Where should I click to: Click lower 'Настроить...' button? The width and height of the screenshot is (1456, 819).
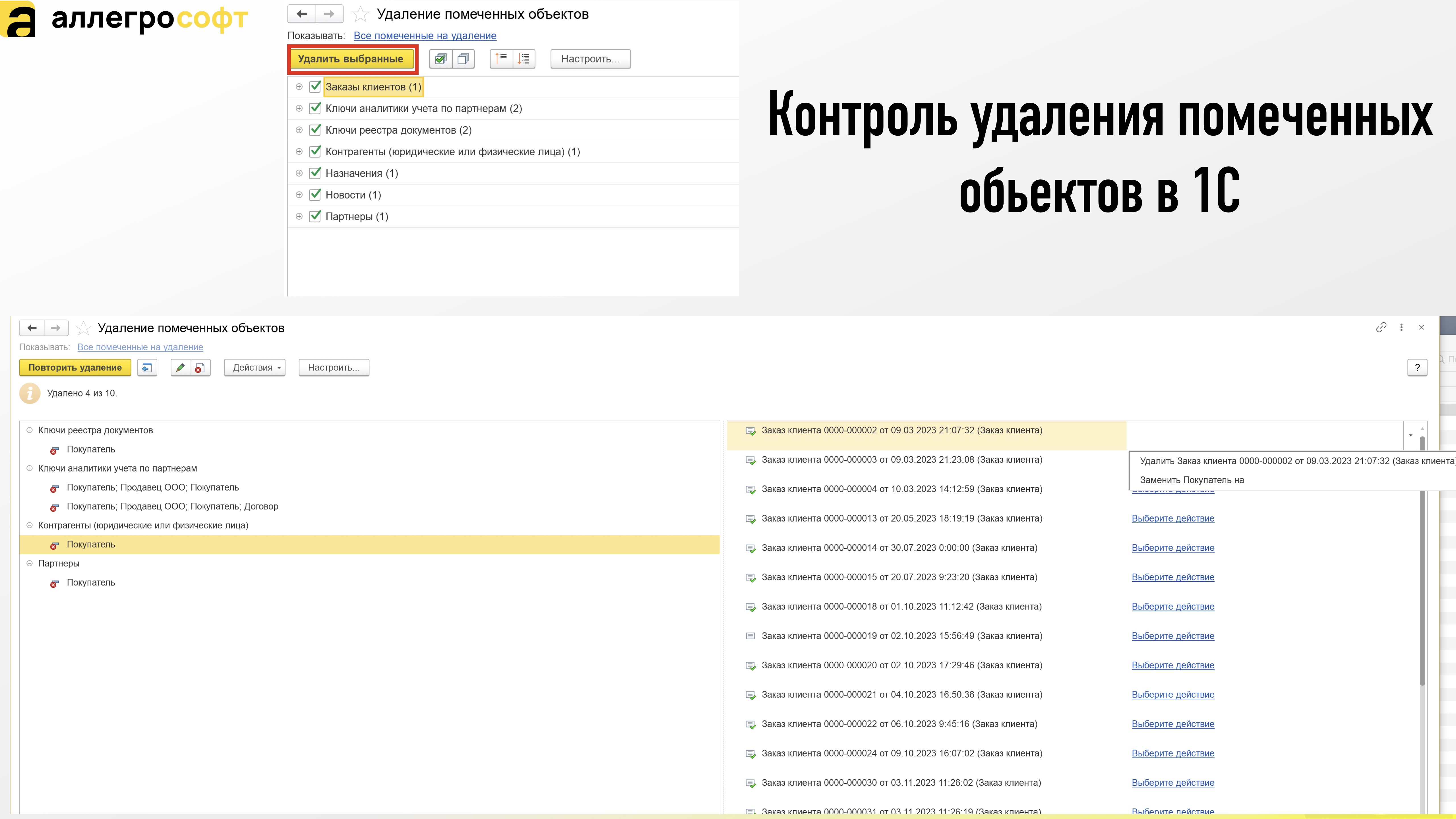[334, 367]
